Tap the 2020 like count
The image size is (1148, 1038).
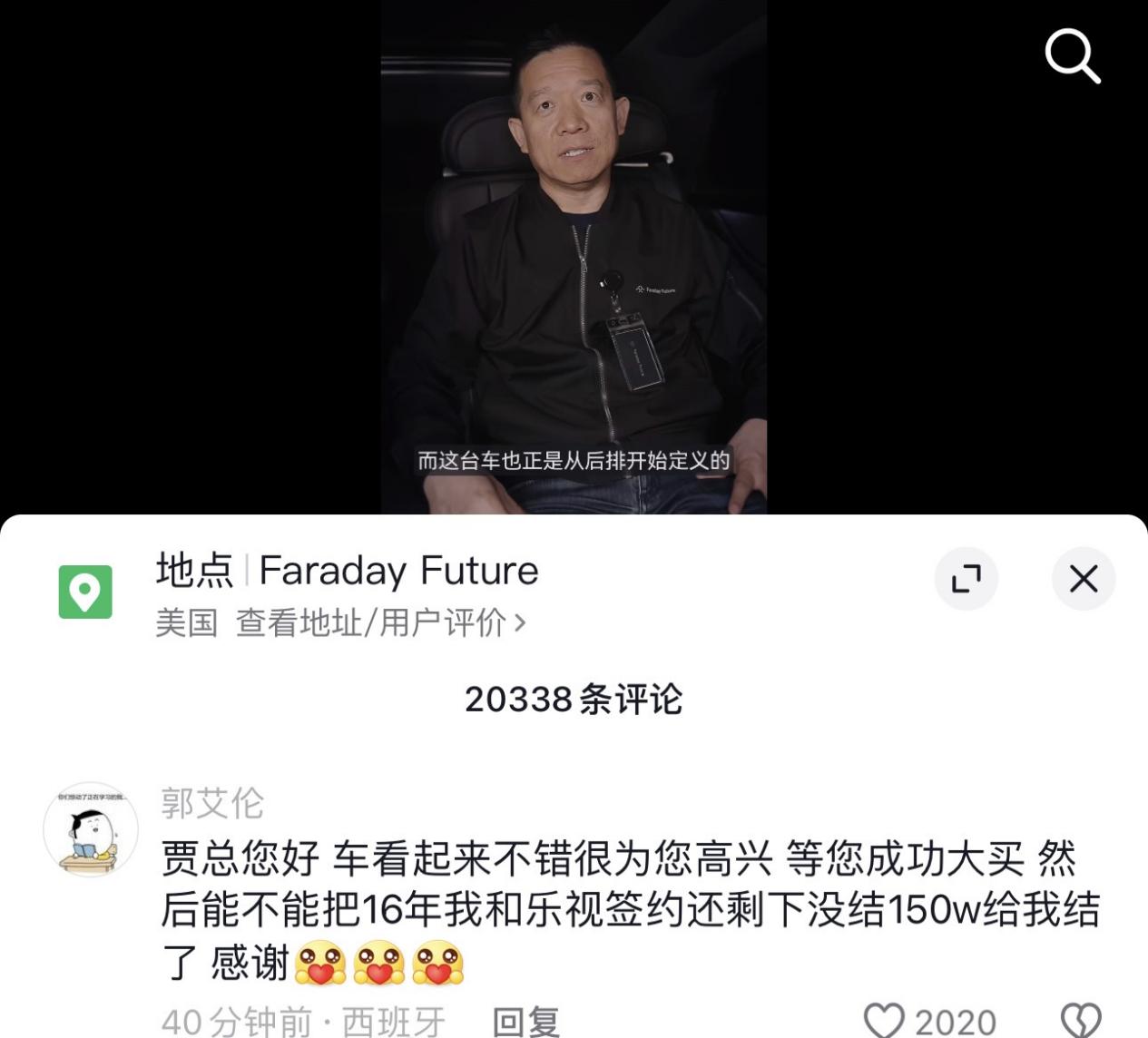955,1023
